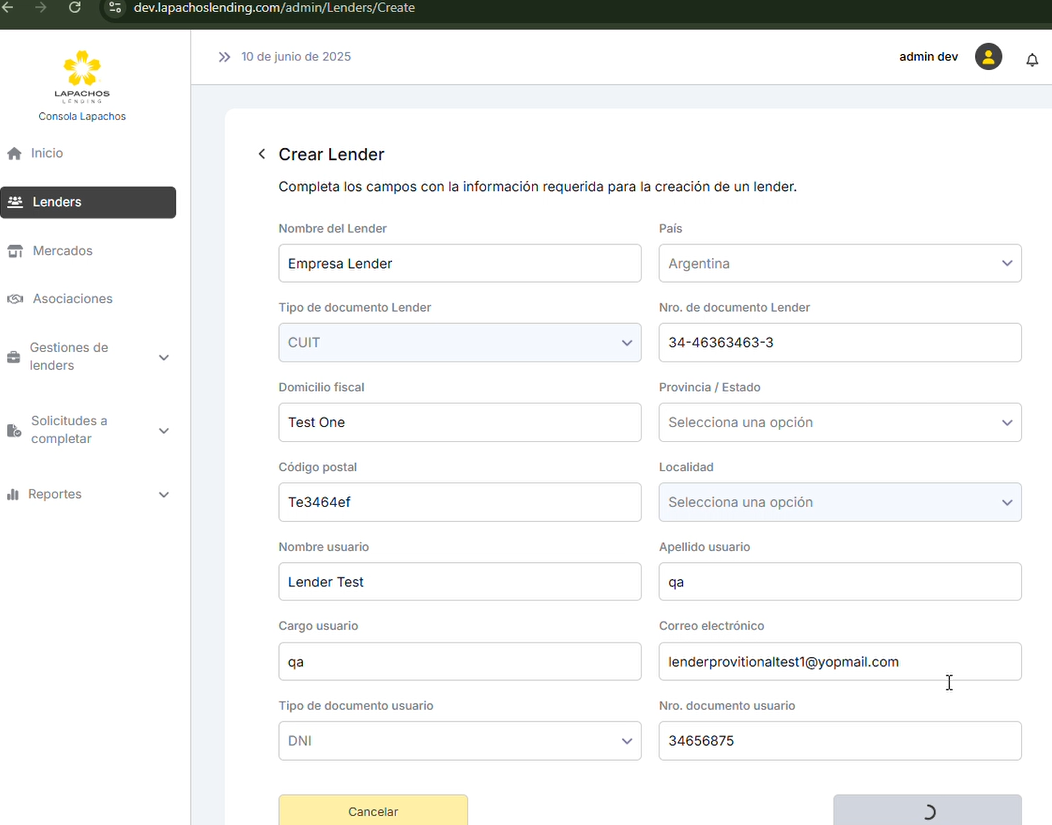Image resolution: width=1052 pixels, height=825 pixels.
Task: Open the Provincia / Estado dropdown
Action: (840, 422)
